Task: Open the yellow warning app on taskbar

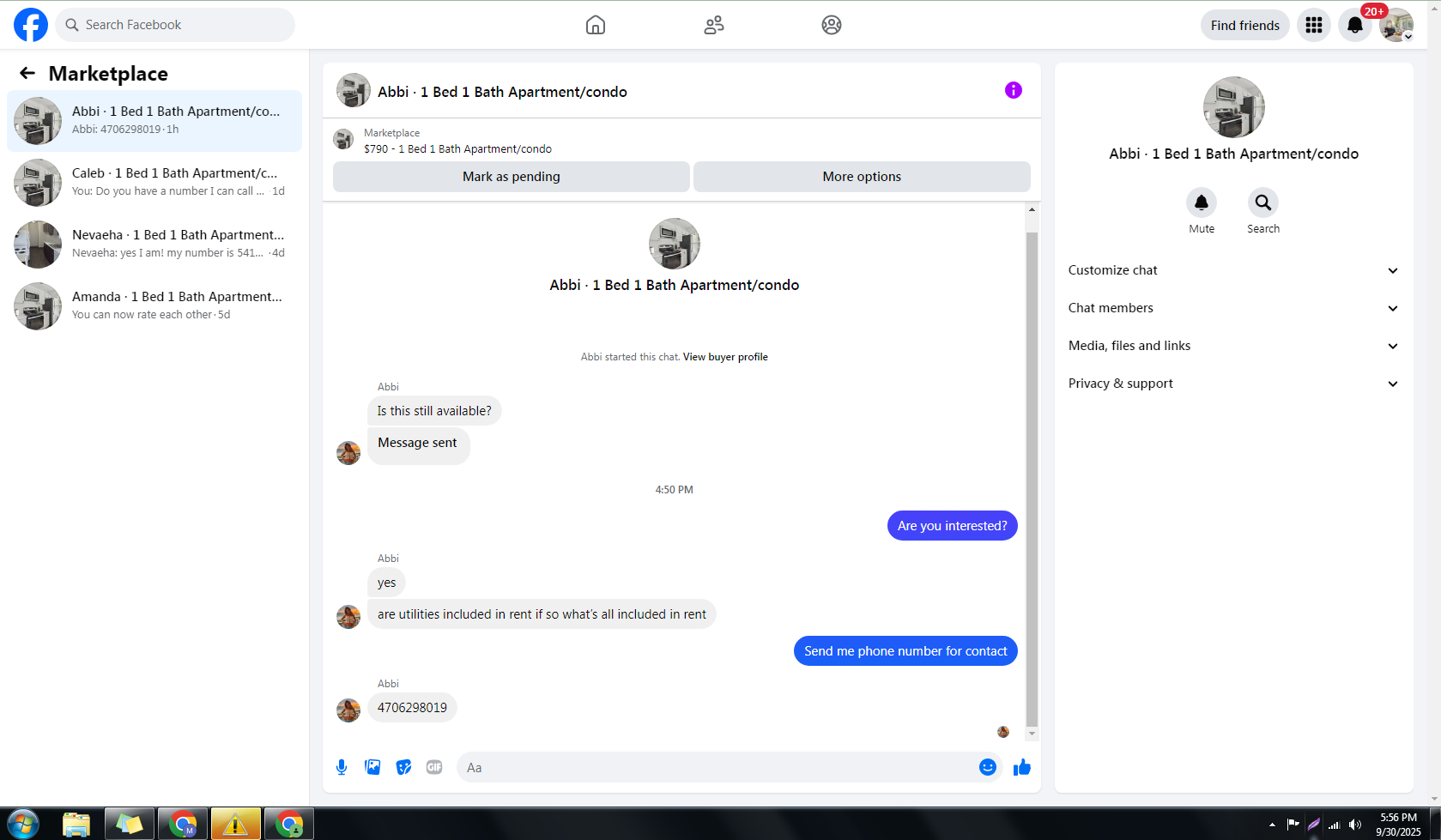Action: click(x=235, y=825)
